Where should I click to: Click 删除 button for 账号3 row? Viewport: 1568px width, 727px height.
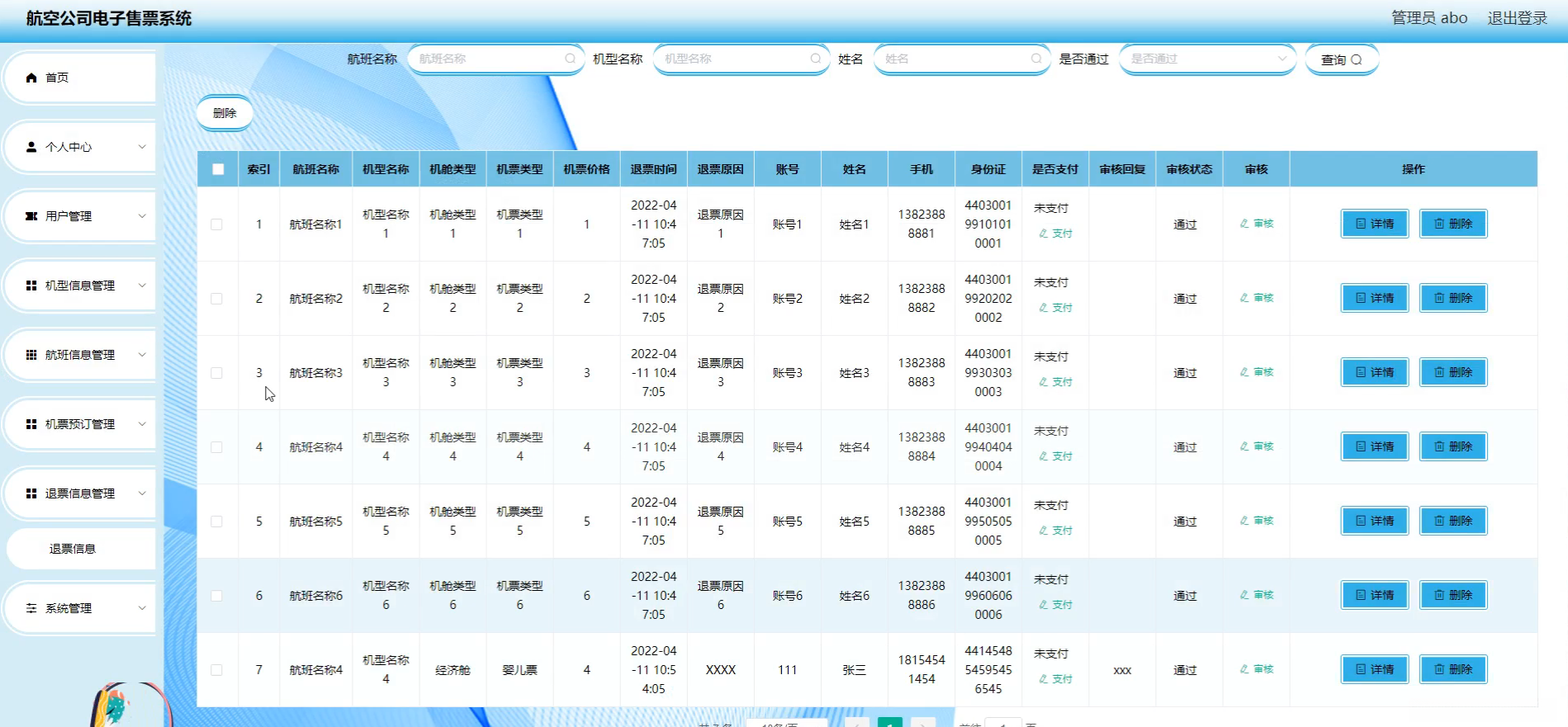1453,372
